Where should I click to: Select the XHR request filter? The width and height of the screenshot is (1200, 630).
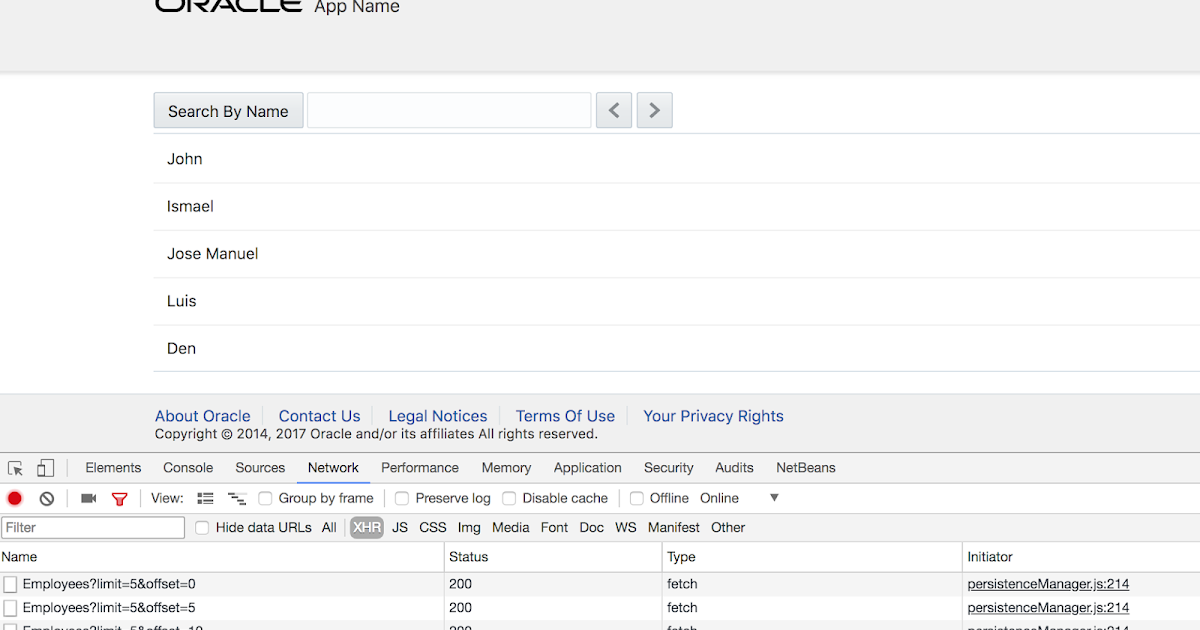pos(366,527)
